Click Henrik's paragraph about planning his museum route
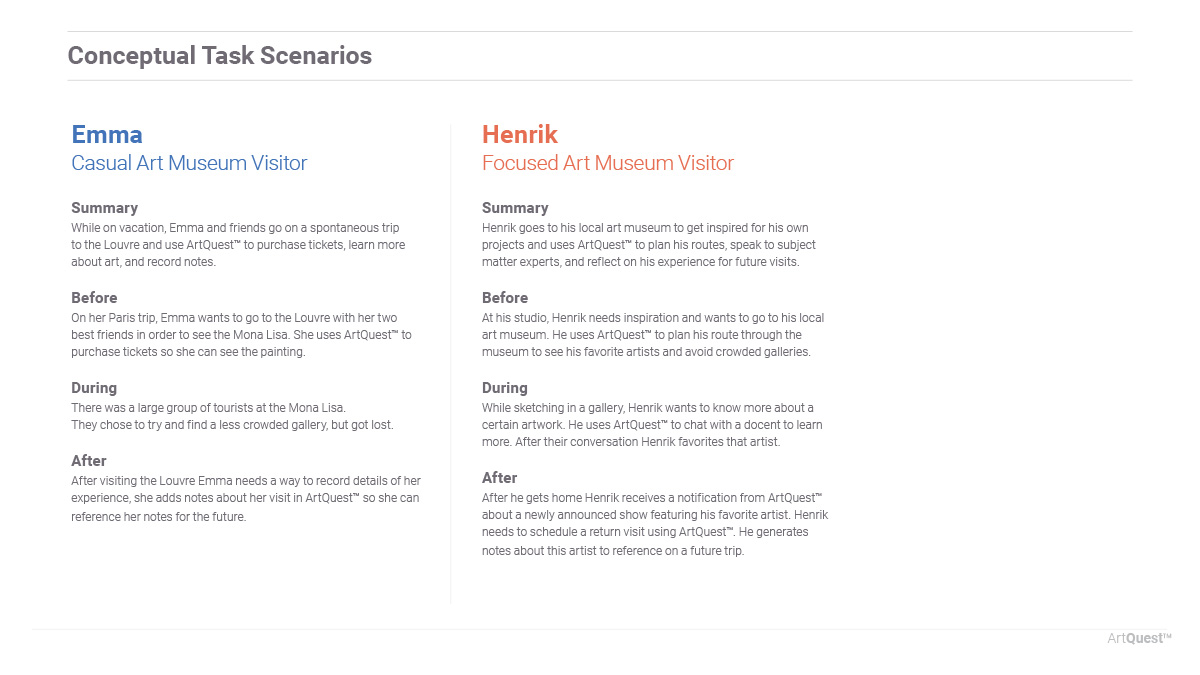This screenshot has width=1200, height=675. (652, 335)
